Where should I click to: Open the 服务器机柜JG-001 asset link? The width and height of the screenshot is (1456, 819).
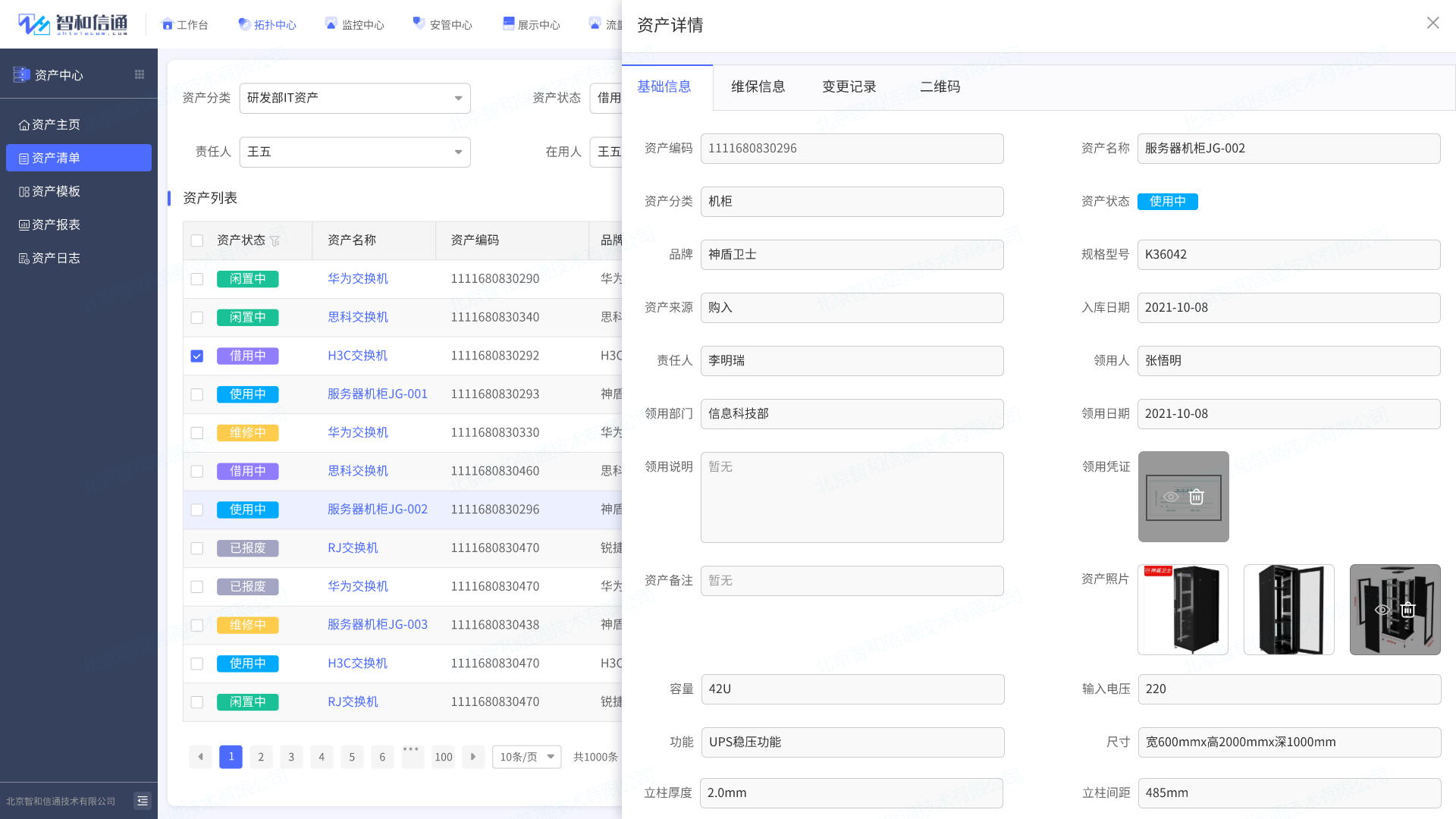pos(377,394)
